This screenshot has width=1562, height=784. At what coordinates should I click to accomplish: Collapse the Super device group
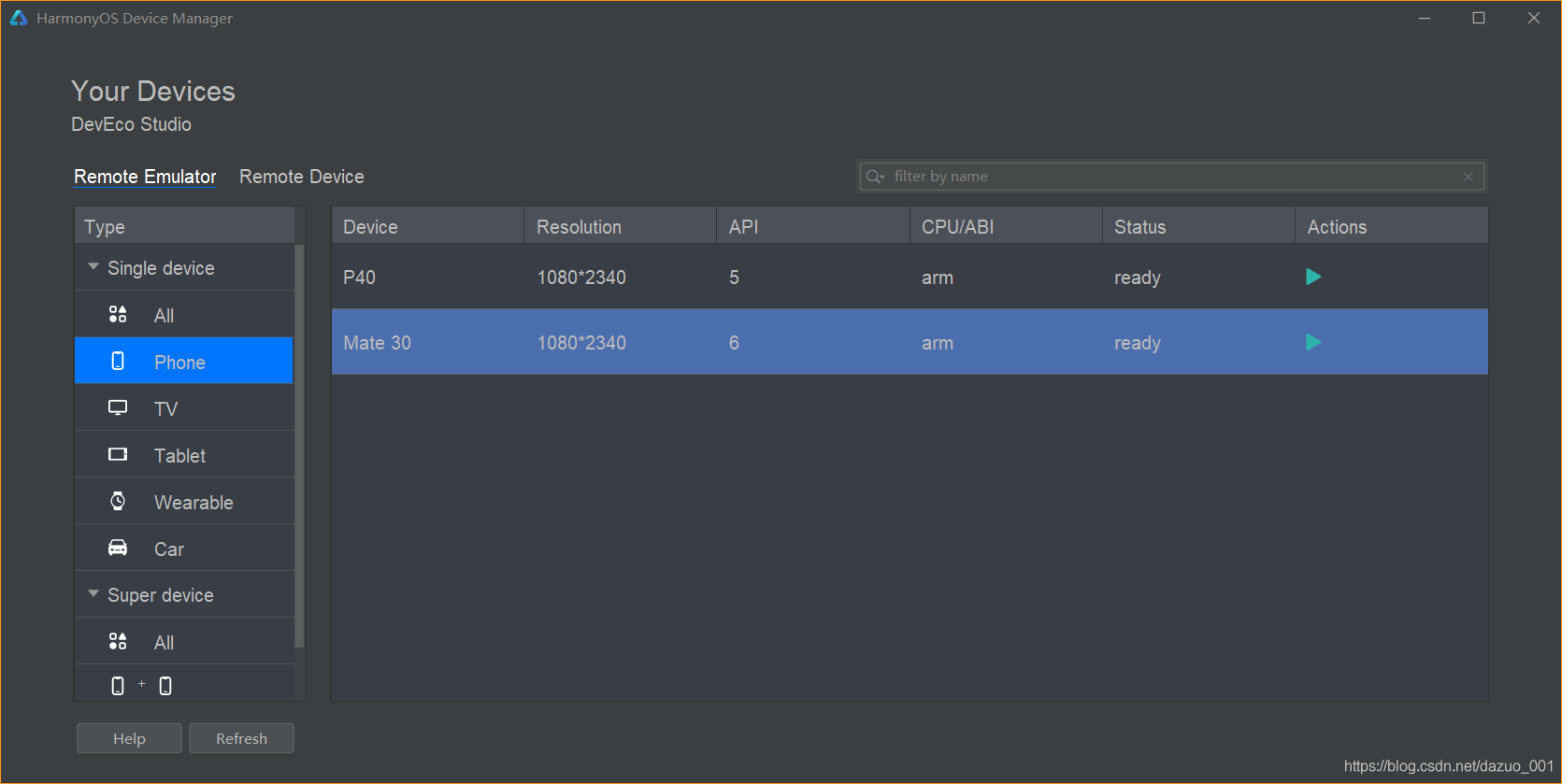coord(93,593)
